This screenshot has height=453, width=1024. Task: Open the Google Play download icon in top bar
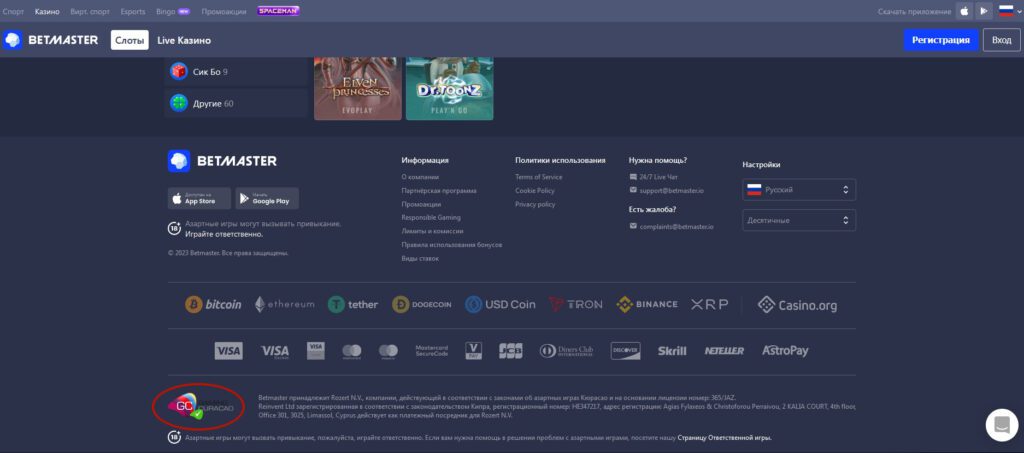(984, 11)
